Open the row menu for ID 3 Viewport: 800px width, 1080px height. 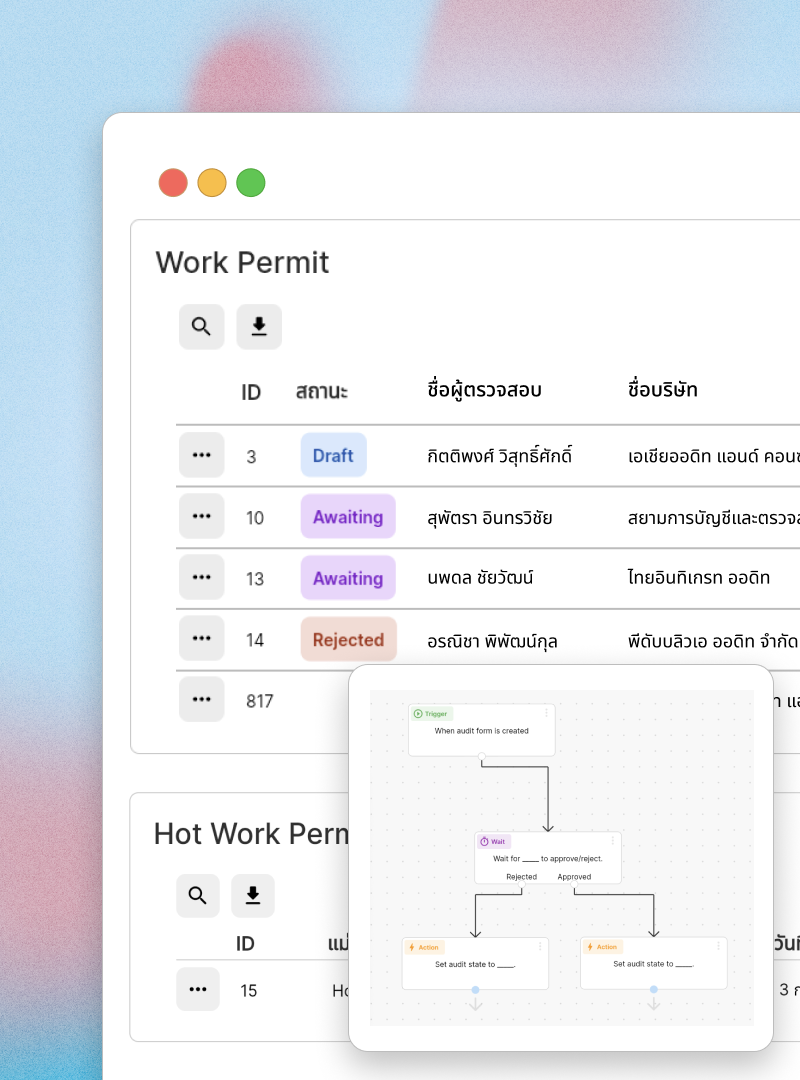(201, 456)
